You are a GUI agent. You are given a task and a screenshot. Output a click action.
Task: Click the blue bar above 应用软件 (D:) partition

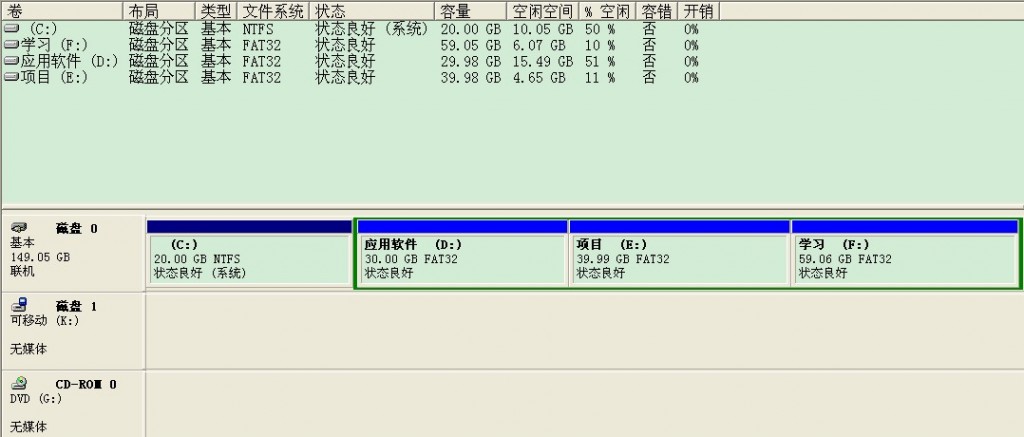click(x=462, y=227)
